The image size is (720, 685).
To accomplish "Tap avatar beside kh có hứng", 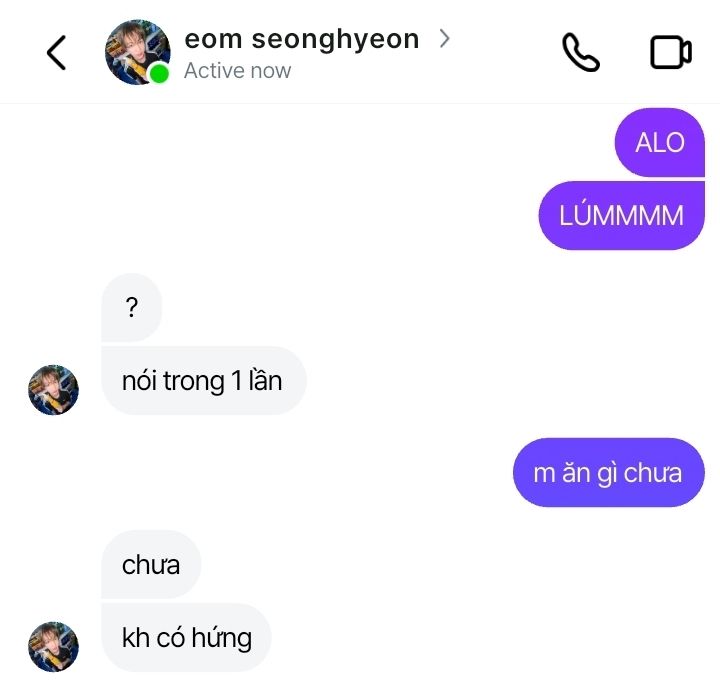I will (53, 647).
